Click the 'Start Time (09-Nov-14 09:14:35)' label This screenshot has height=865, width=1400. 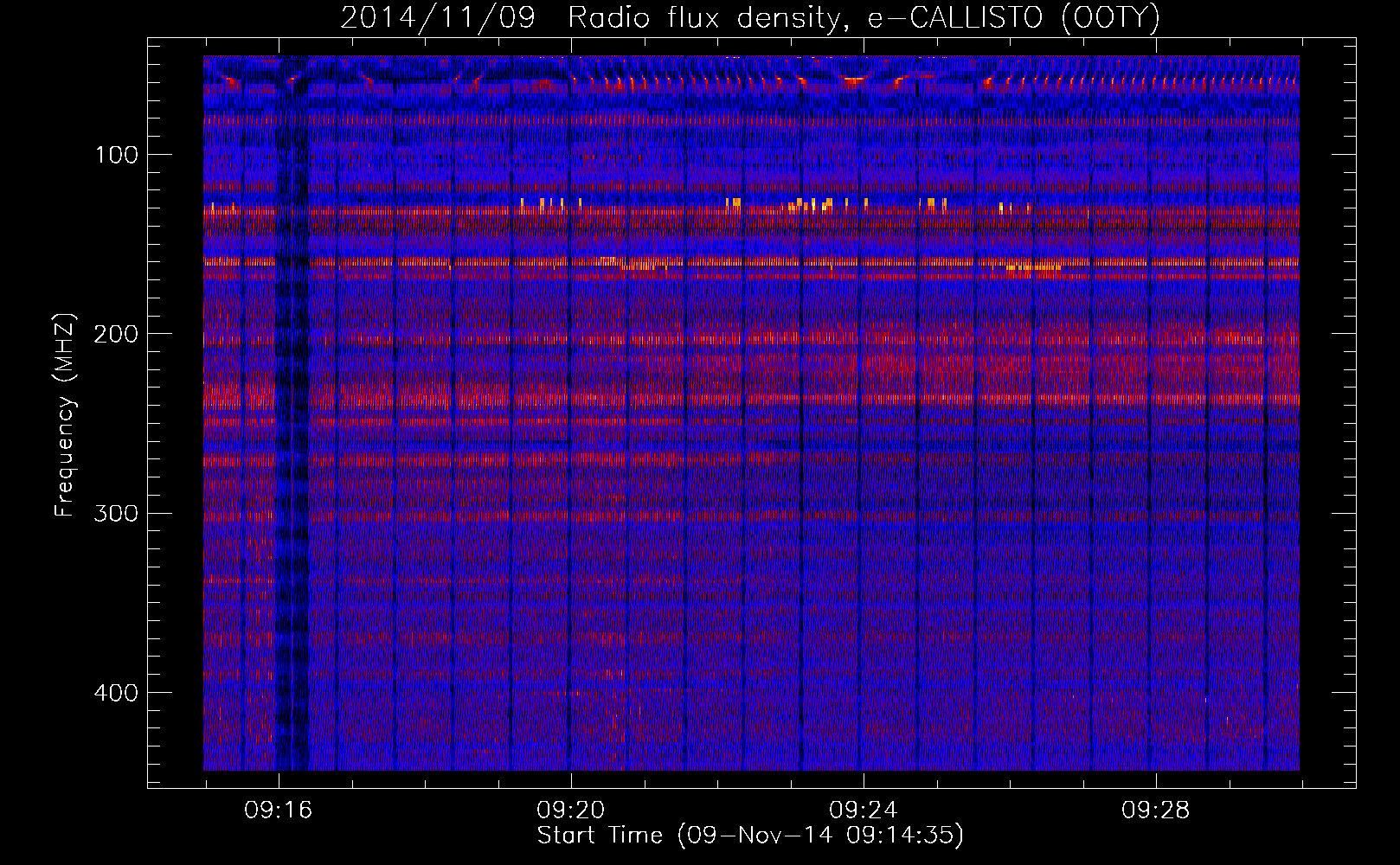tap(750, 836)
